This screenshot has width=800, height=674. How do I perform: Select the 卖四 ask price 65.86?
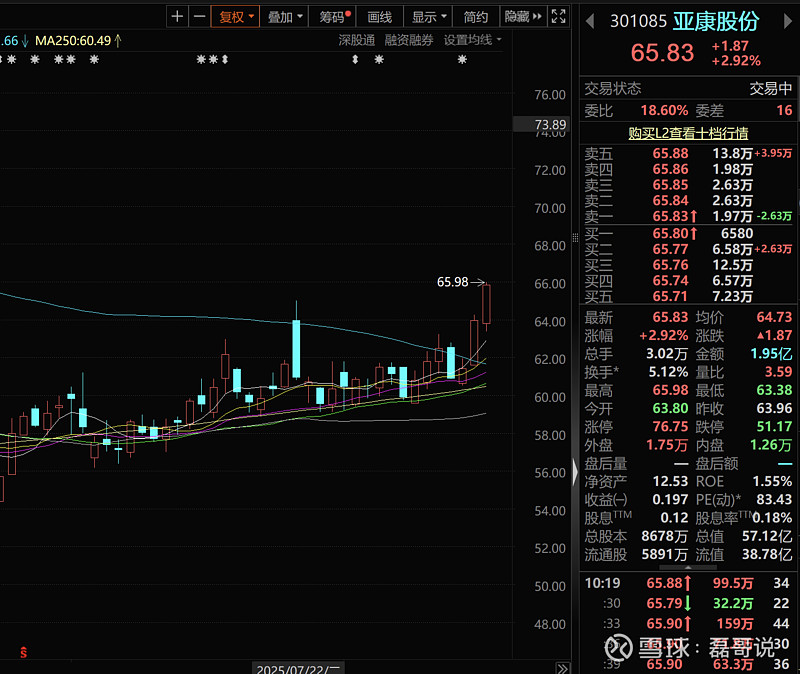tap(670, 169)
